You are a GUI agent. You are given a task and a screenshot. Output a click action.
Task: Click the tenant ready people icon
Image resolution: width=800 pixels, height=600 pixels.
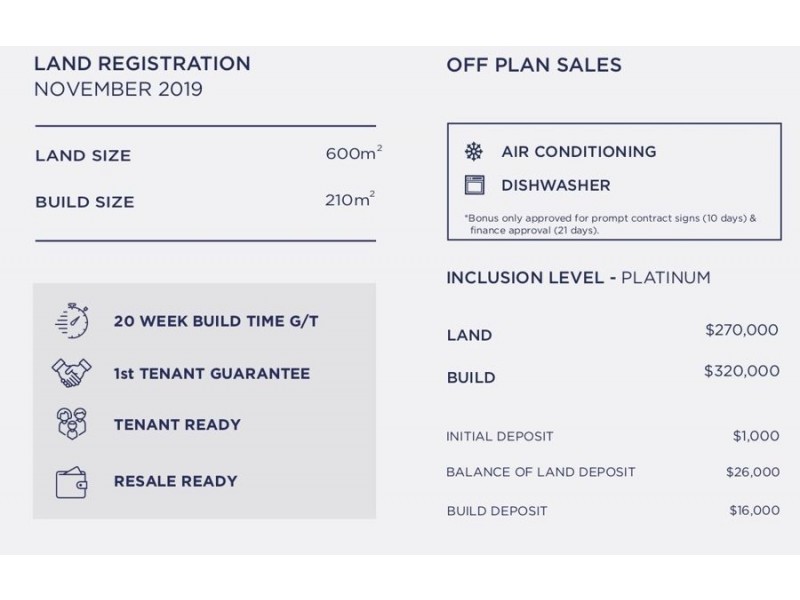[70, 424]
